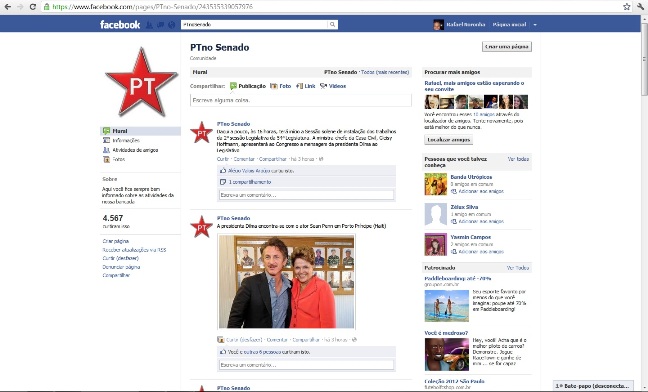The width and height of the screenshot is (648, 392).
Task: Go to Página inicial
Action: [x=509, y=25]
